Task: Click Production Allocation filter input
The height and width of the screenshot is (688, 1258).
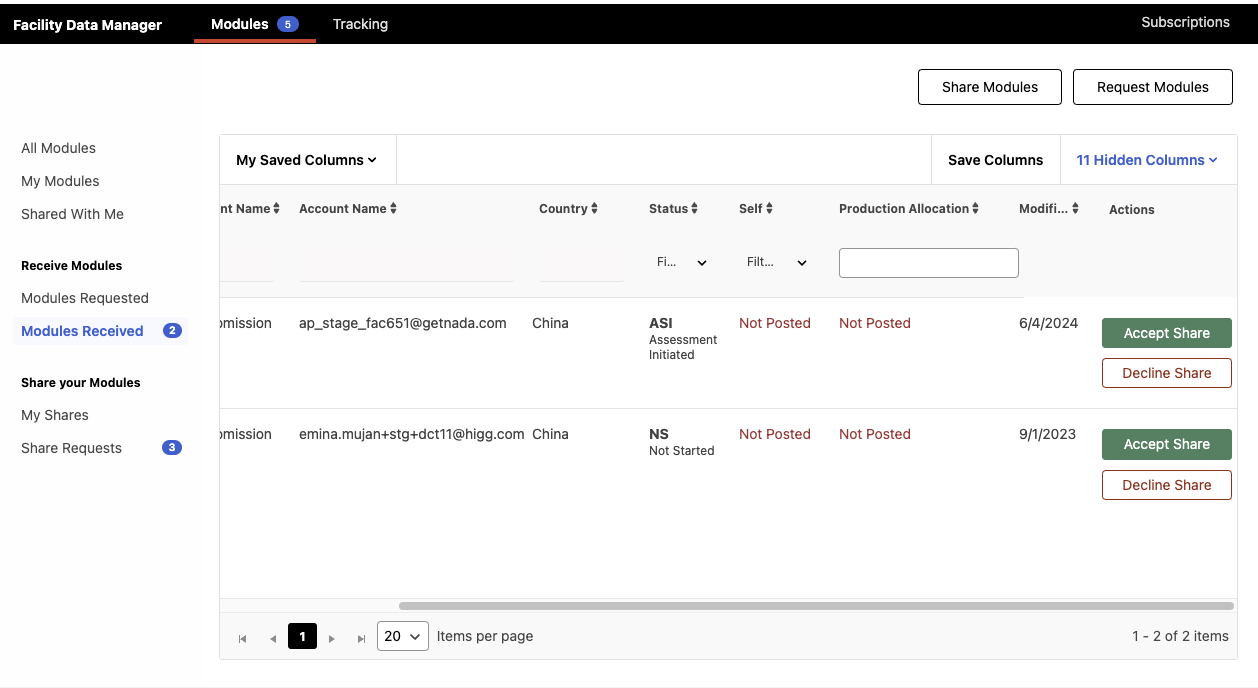Action: 929,263
